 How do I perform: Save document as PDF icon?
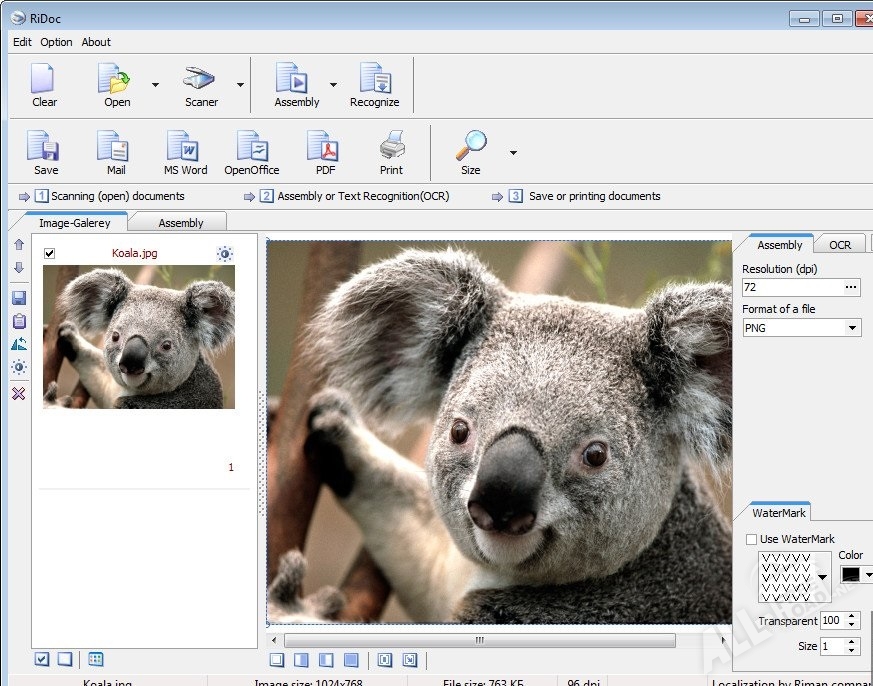(324, 153)
